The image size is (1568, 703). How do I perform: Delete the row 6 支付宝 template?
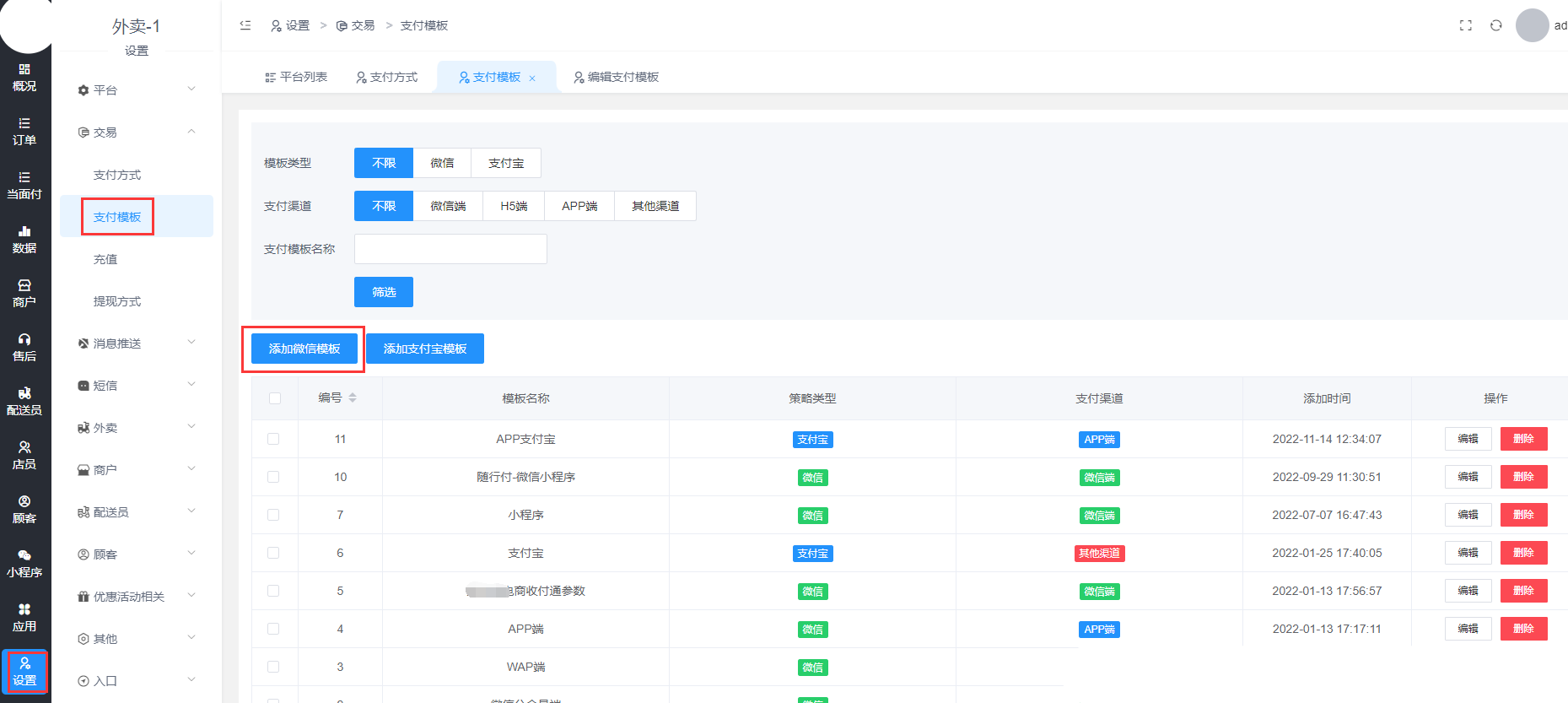1523,553
